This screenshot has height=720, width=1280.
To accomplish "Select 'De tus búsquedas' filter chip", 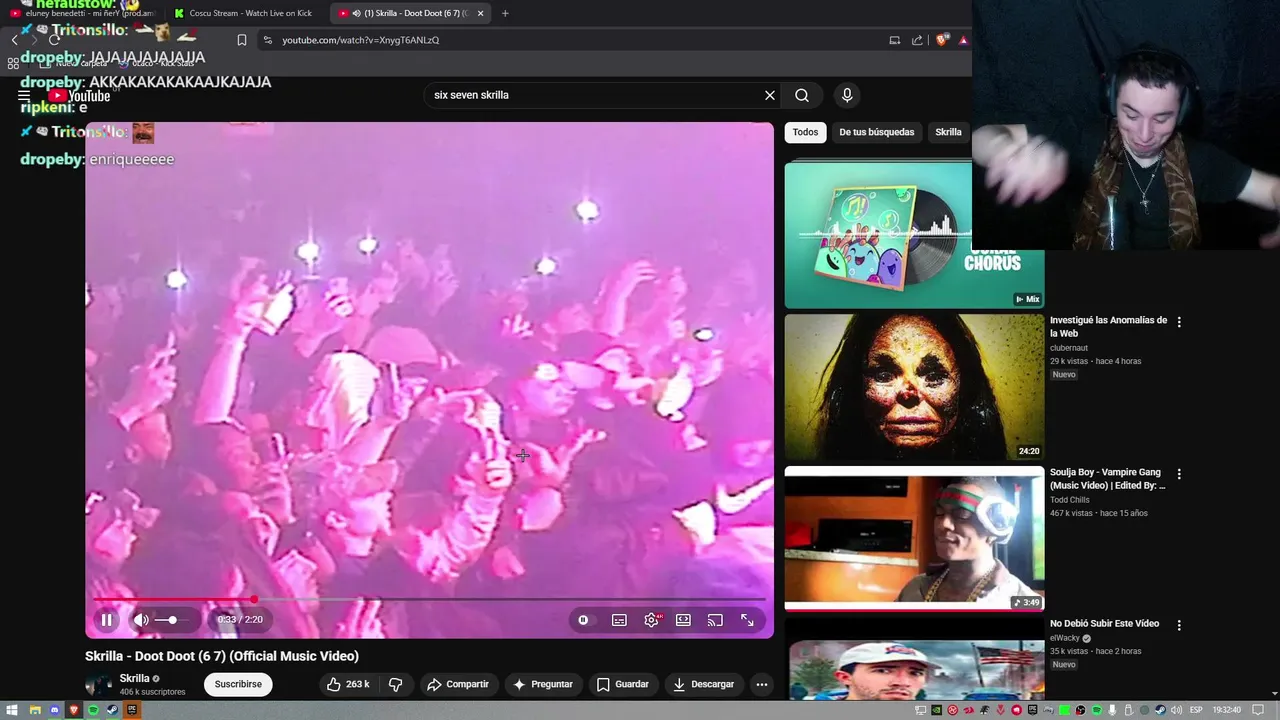I will [876, 132].
